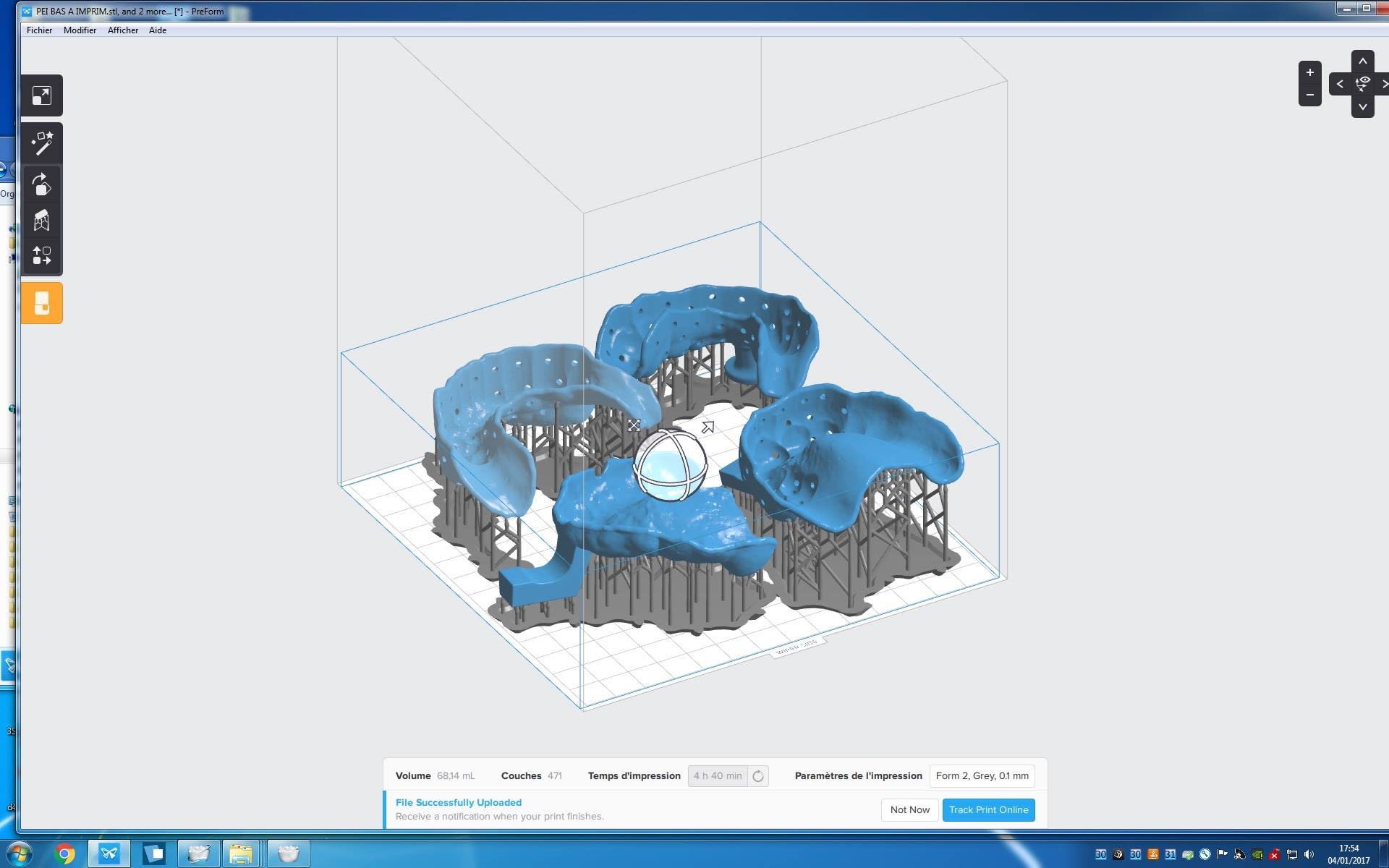Zoom out with the minus button
Screen dimensions: 1389x868
click(x=1309, y=95)
